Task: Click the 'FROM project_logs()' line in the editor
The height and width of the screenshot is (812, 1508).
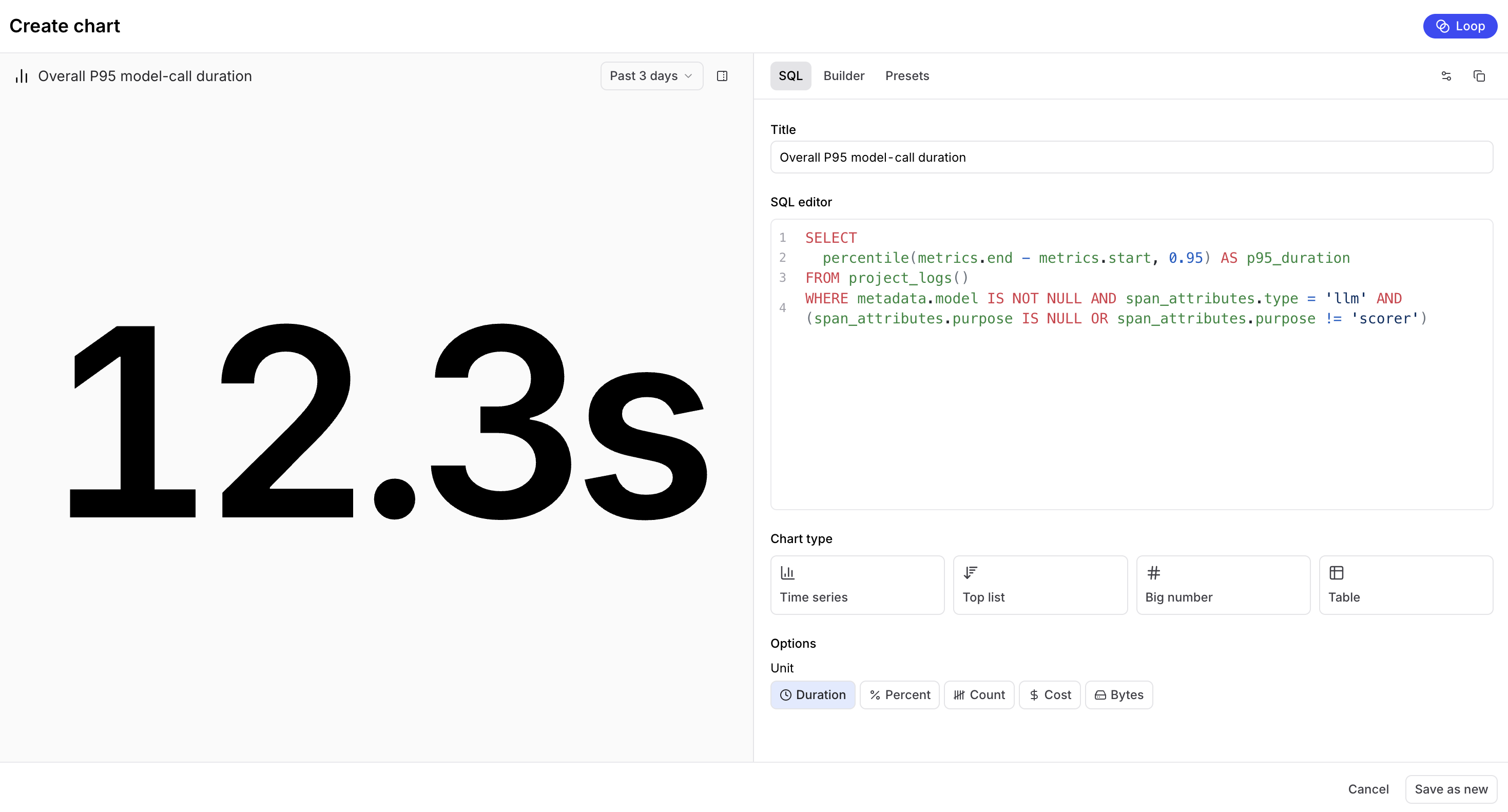Action: click(887, 278)
